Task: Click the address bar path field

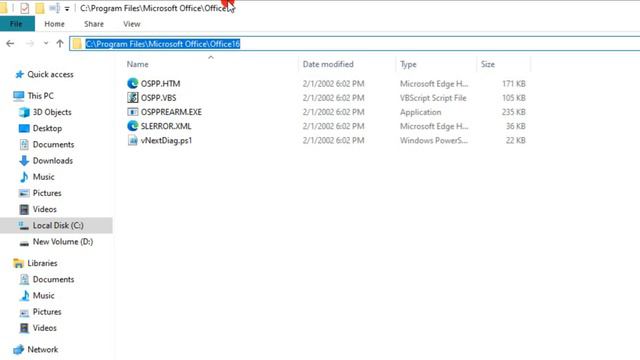Action: pyautogui.click(x=355, y=44)
